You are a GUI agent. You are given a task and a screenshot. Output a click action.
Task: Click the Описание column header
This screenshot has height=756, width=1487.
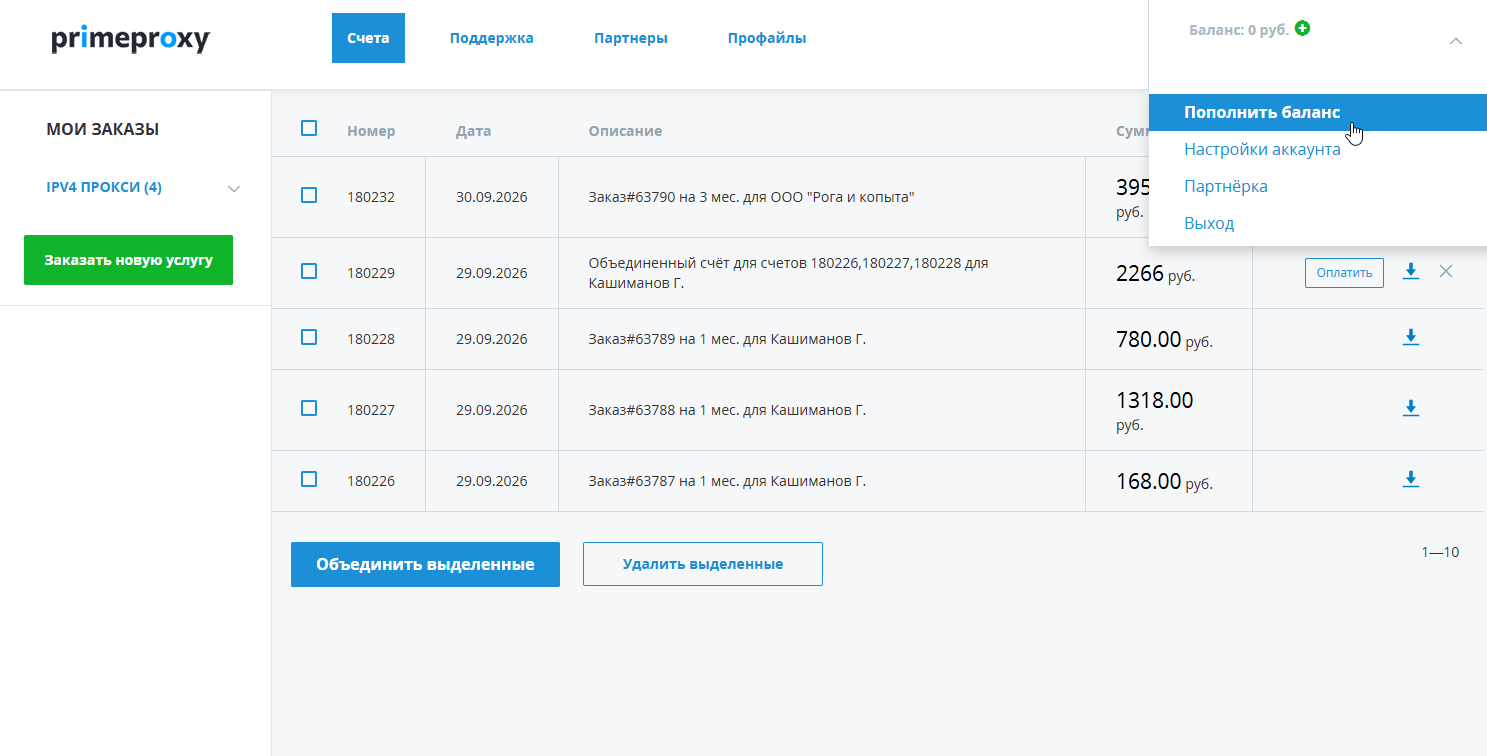(625, 131)
